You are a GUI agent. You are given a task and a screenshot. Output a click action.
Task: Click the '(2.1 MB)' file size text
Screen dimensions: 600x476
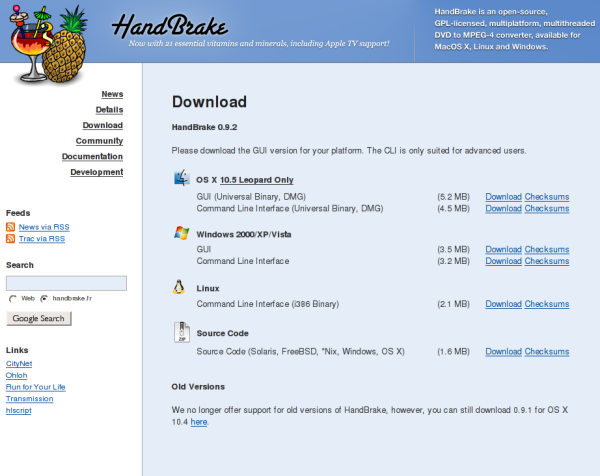[453, 304]
